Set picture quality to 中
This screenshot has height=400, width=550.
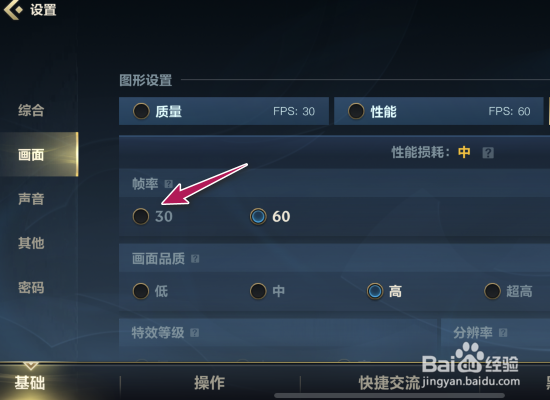click(268, 291)
